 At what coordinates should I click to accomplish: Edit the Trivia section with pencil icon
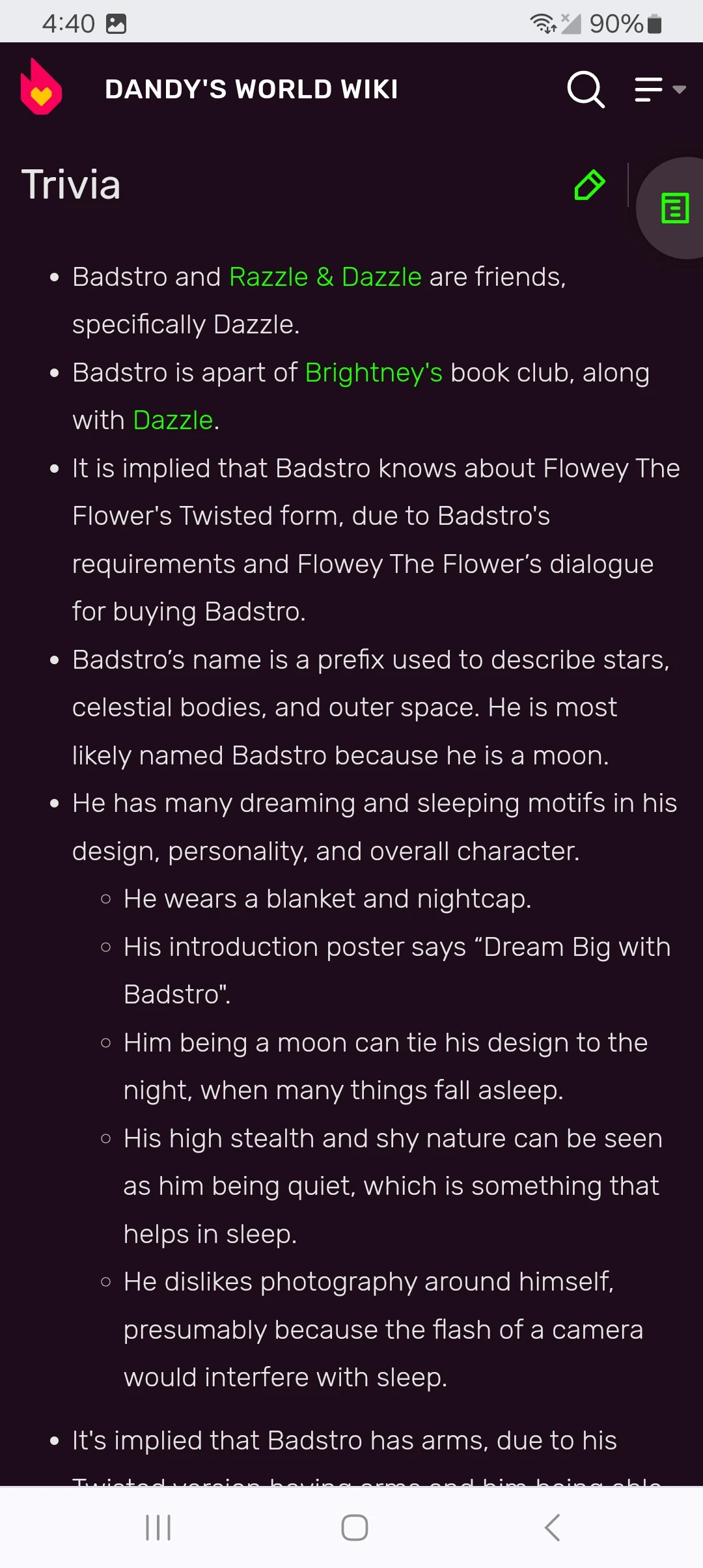(590, 185)
